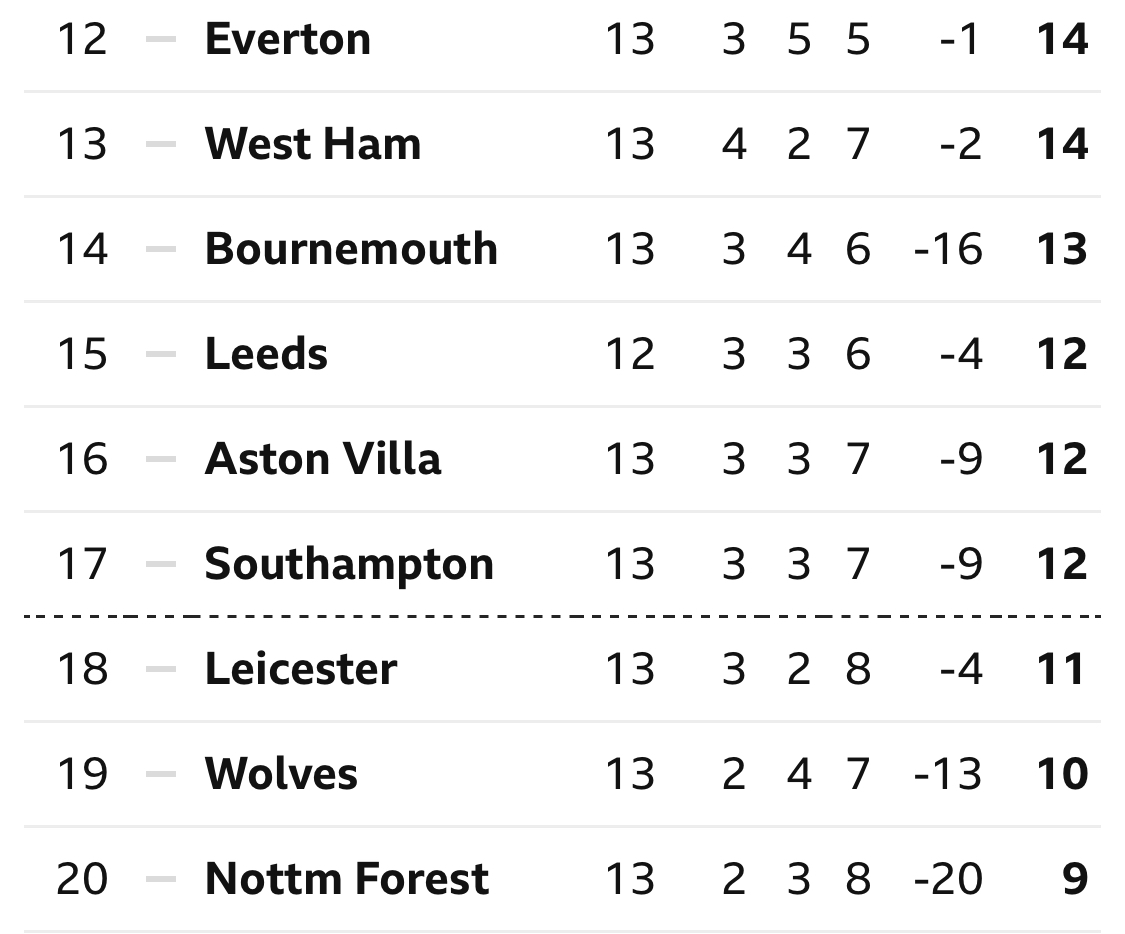The height and width of the screenshot is (934, 1125).
Task: Click position number 19 for Wolves
Action: pyautogui.click(x=83, y=773)
